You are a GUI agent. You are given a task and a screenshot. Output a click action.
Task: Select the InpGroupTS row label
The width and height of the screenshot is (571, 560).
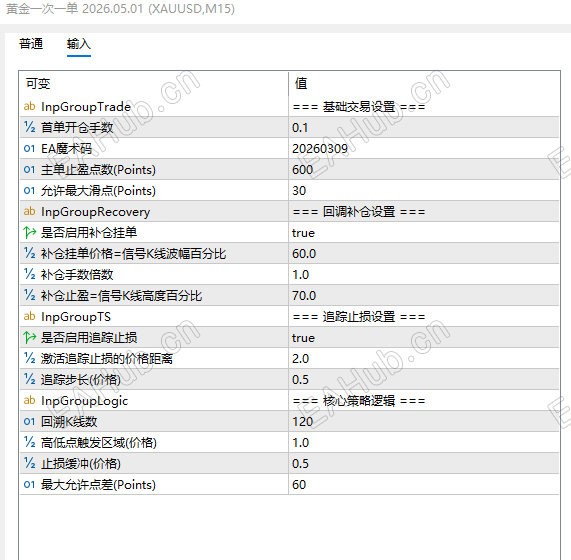point(76,317)
